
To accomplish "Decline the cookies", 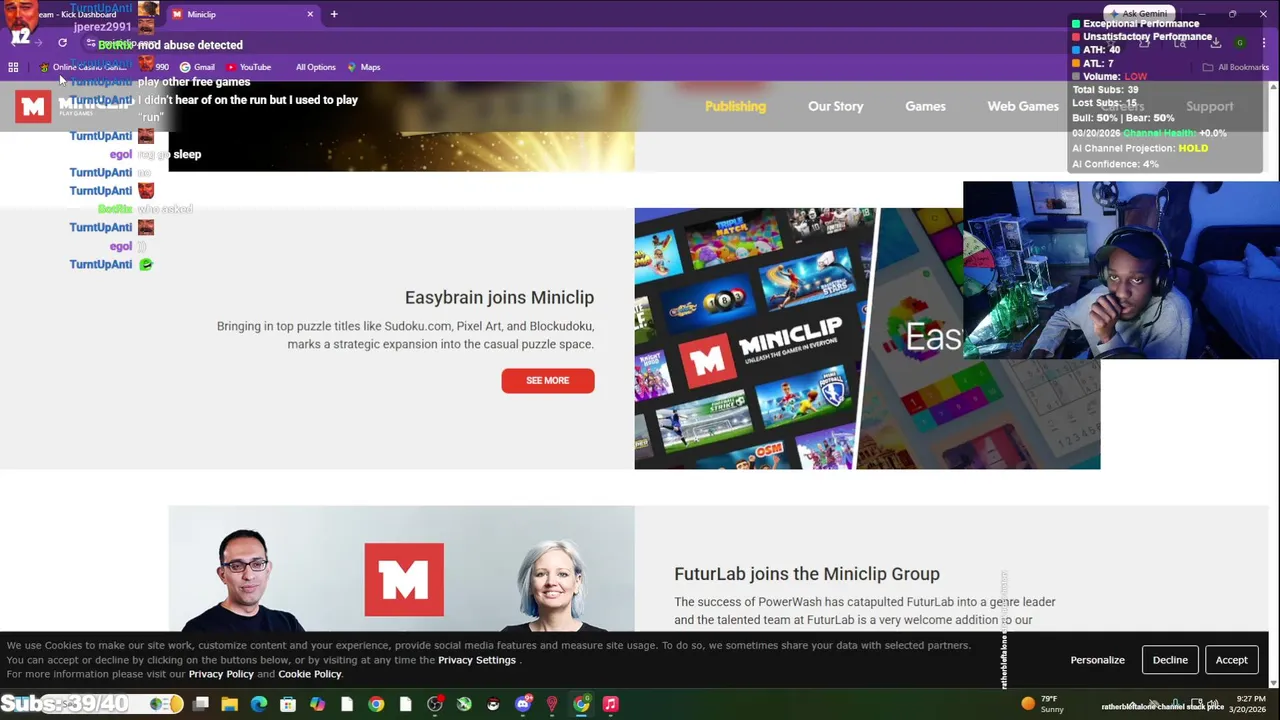I will click(x=1170, y=660).
